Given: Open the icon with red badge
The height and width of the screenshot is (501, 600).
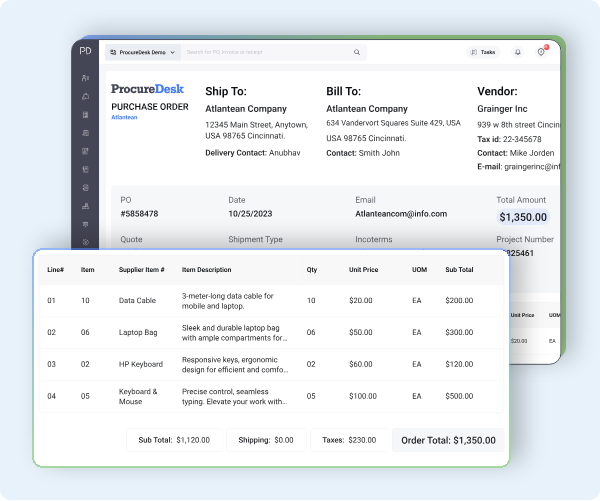Looking at the screenshot, I should pos(541,52).
